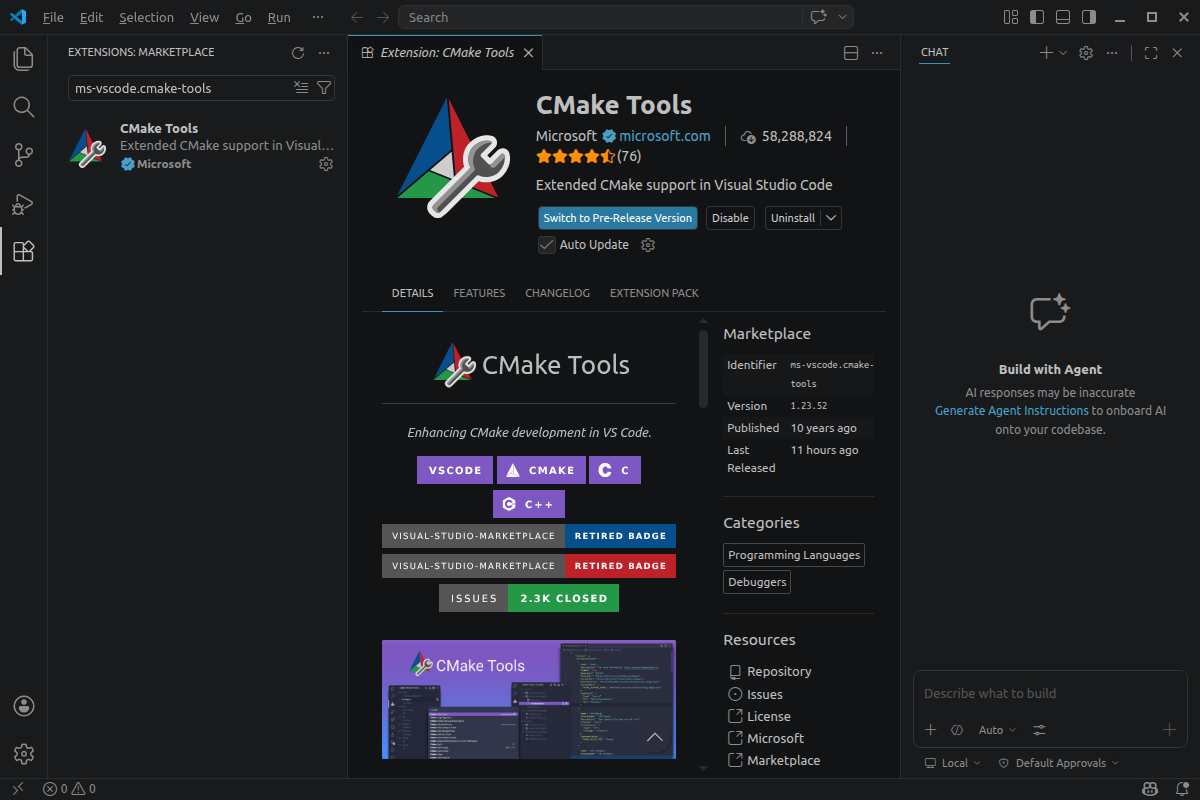The height and width of the screenshot is (800, 1200).
Task: Switch to the EXTENSION PACK tab
Action: coord(654,293)
